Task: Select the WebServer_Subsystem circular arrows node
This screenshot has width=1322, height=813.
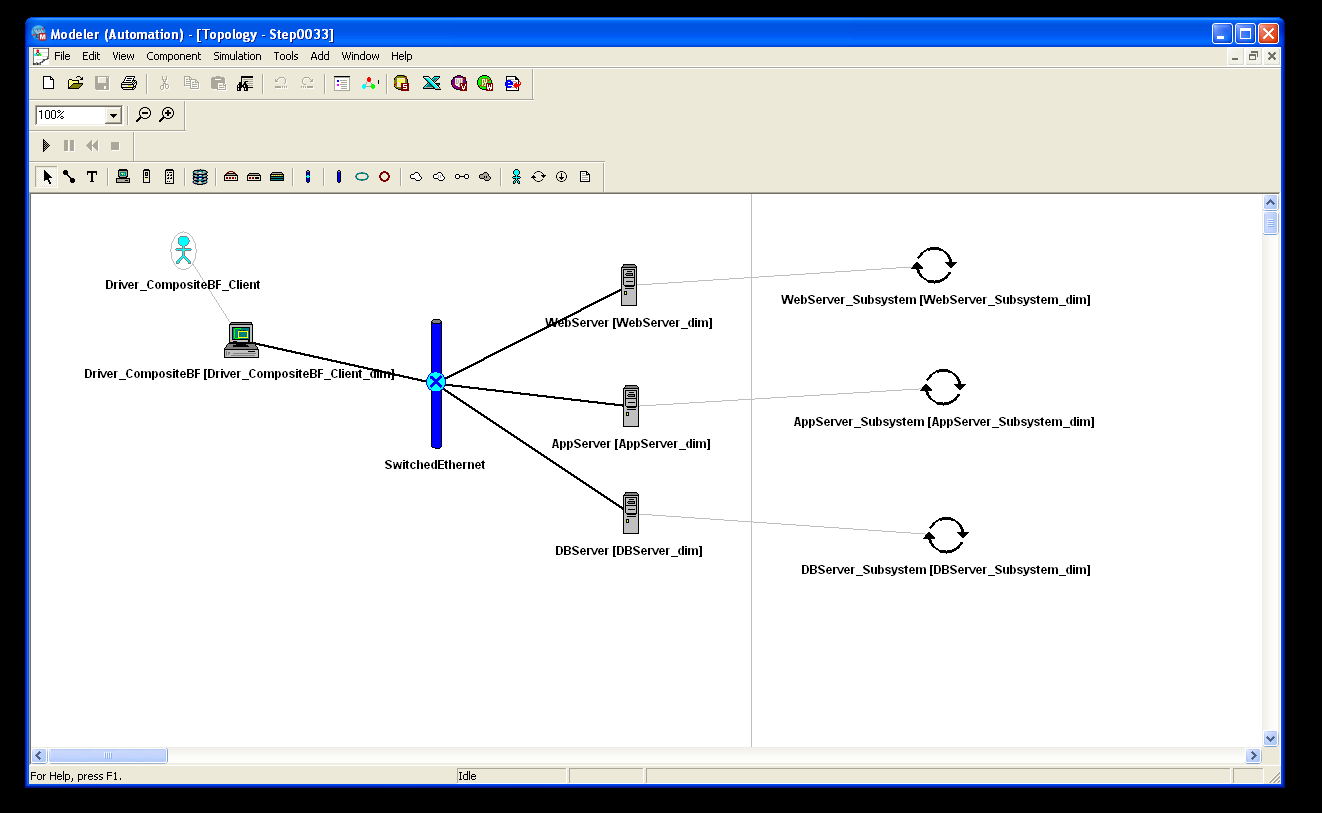Action: click(x=935, y=266)
